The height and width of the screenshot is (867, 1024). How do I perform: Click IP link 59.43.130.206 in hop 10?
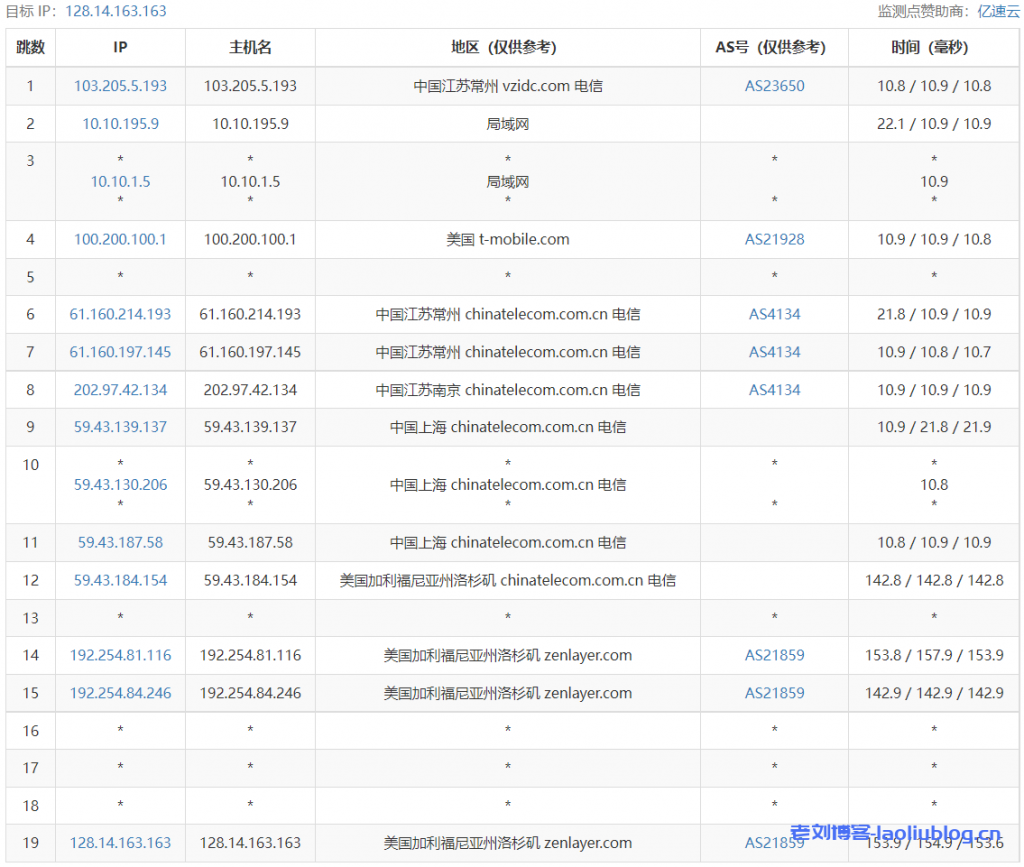pyautogui.click(x=120, y=485)
